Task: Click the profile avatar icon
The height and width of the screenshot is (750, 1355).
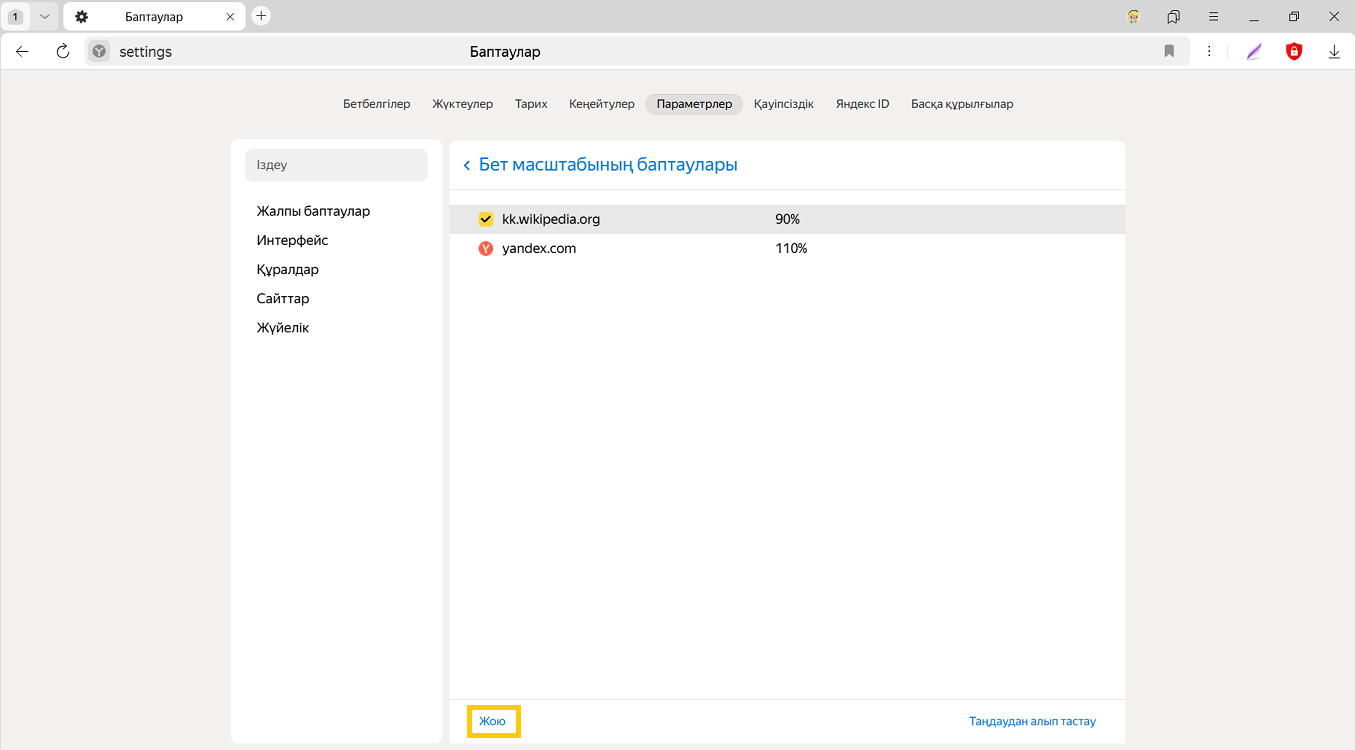Action: tap(1134, 17)
